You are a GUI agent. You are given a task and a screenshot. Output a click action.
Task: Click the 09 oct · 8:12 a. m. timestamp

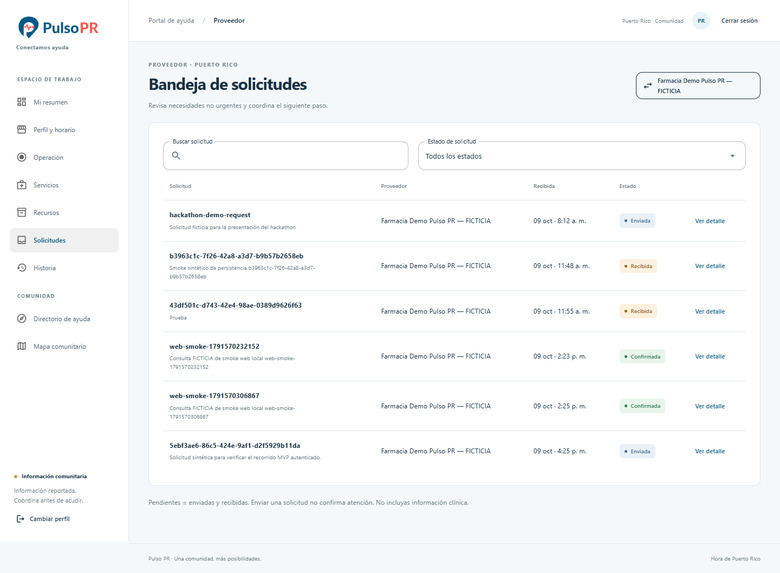click(560, 221)
